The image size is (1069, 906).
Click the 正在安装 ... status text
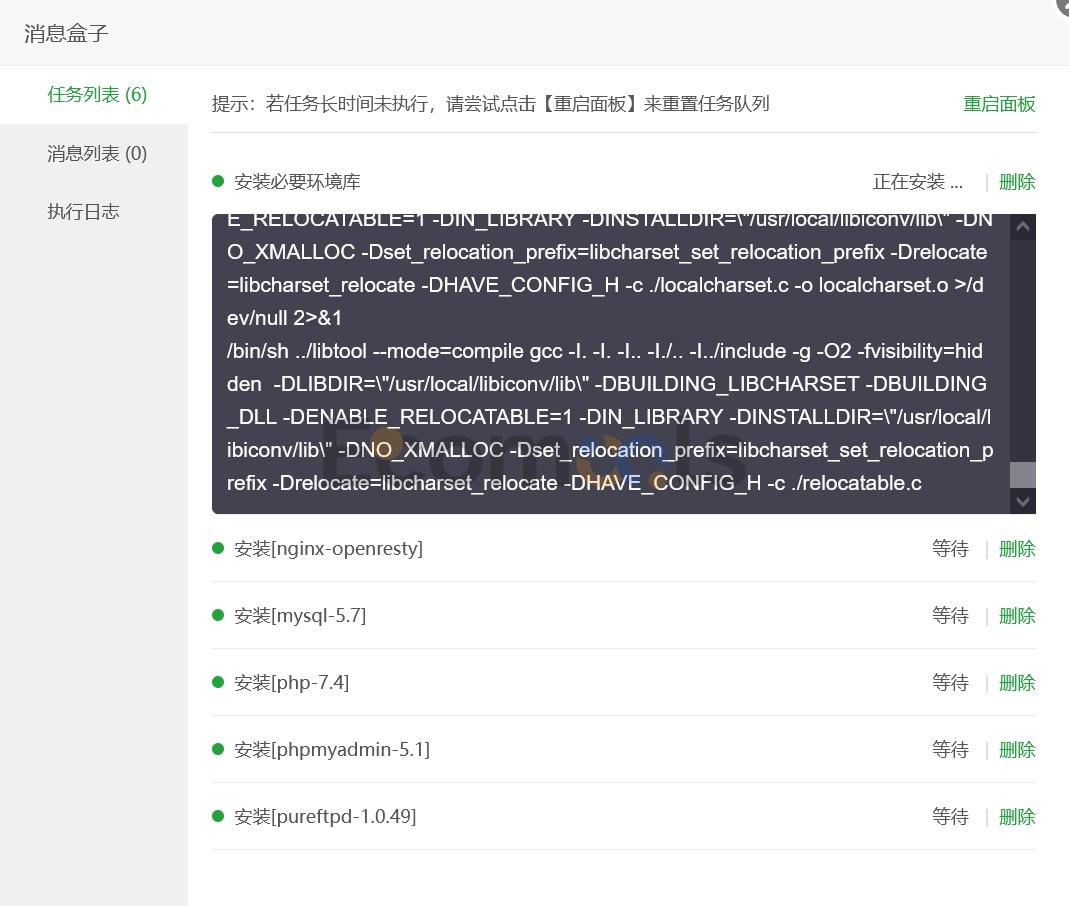point(918,182)
